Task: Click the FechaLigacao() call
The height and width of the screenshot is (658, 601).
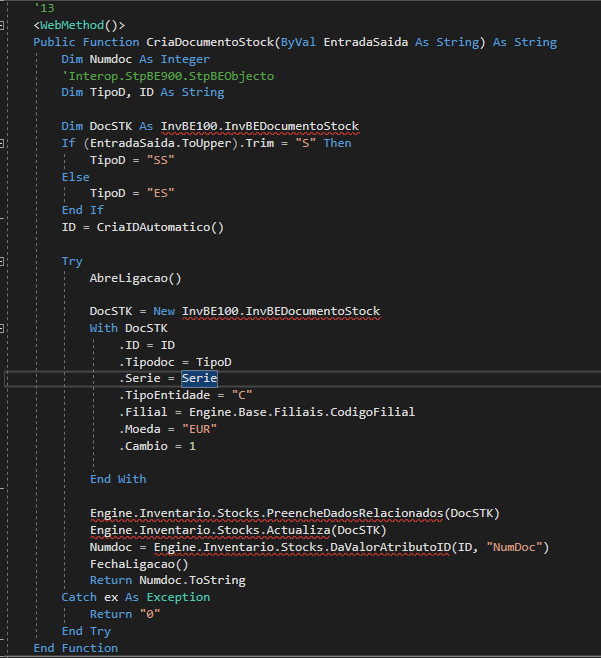Action: [x=131, y=564]
